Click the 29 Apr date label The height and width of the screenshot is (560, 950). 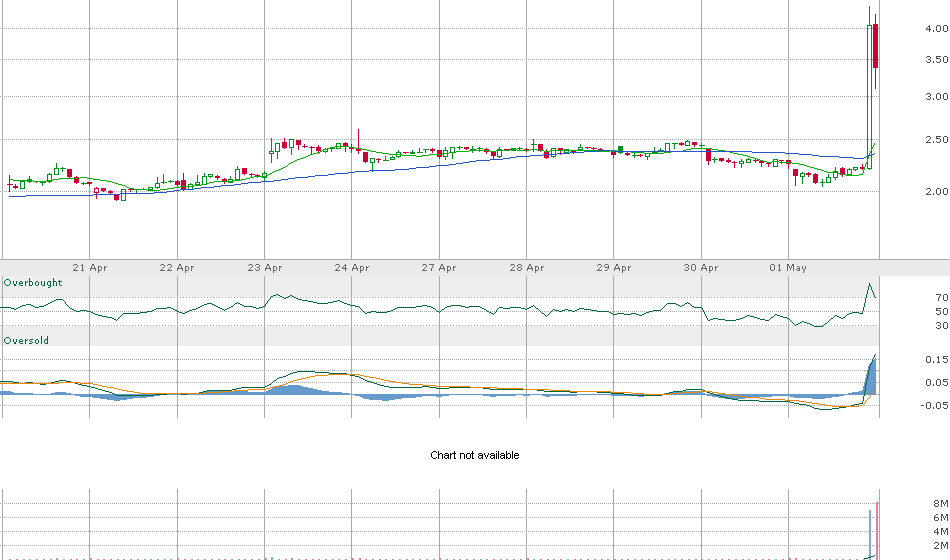[614, 267]
